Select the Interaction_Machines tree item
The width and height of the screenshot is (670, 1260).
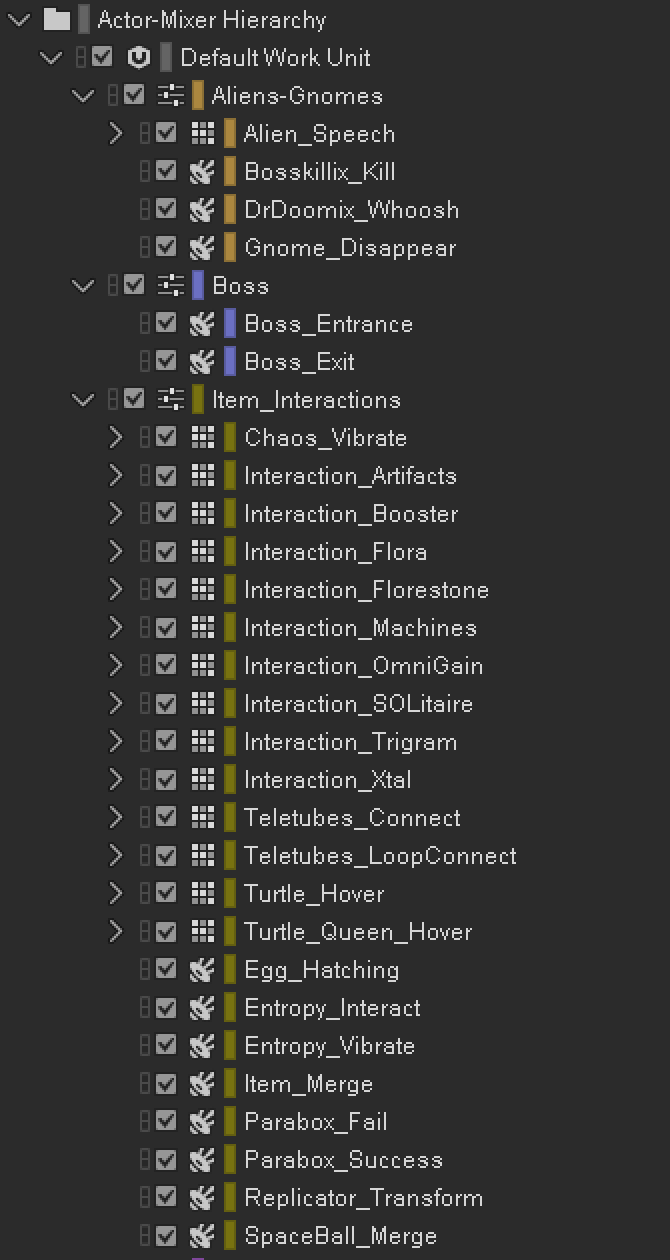[360, 628]
